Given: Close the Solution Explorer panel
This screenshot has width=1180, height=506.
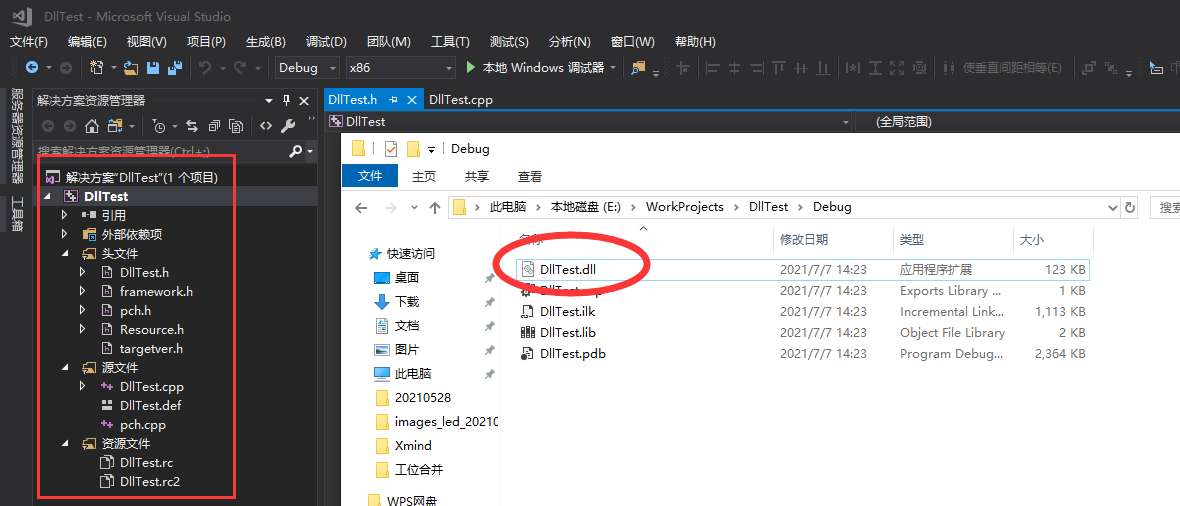Looking at the screenshot, I should point(304,101).
